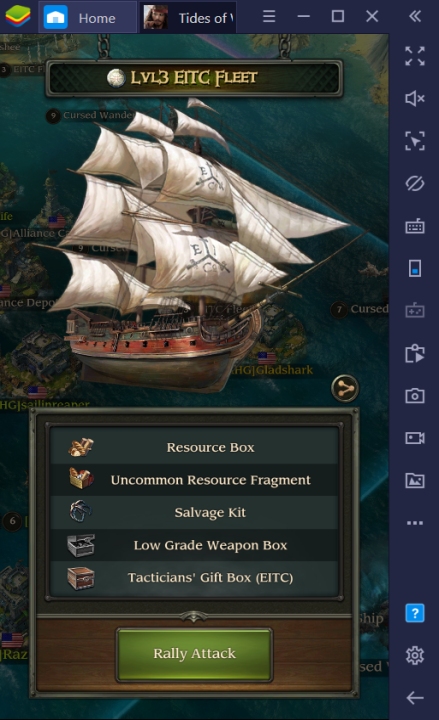The height and width of the screenshot is (720, 439).
Task: Unmute sound with the speaker icon
Action: point(415,98)
